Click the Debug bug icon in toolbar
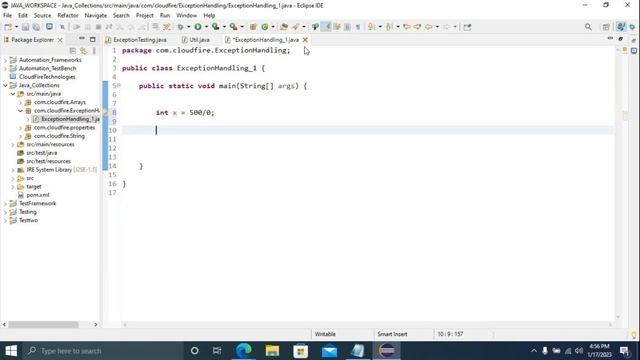Image resolution: width=640 pixels, height=360 pixels. [x=180, y=27]
